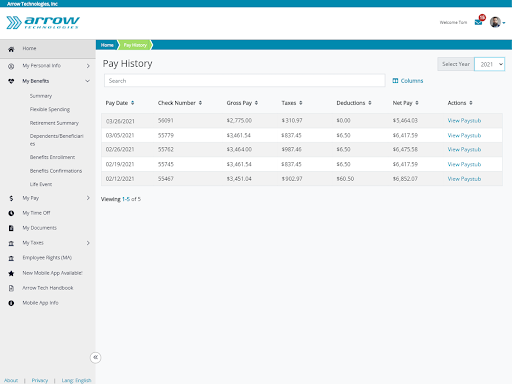512x384 pixels.
Task: View Paystub for 03/26/2021
Action: pos(464,120)
